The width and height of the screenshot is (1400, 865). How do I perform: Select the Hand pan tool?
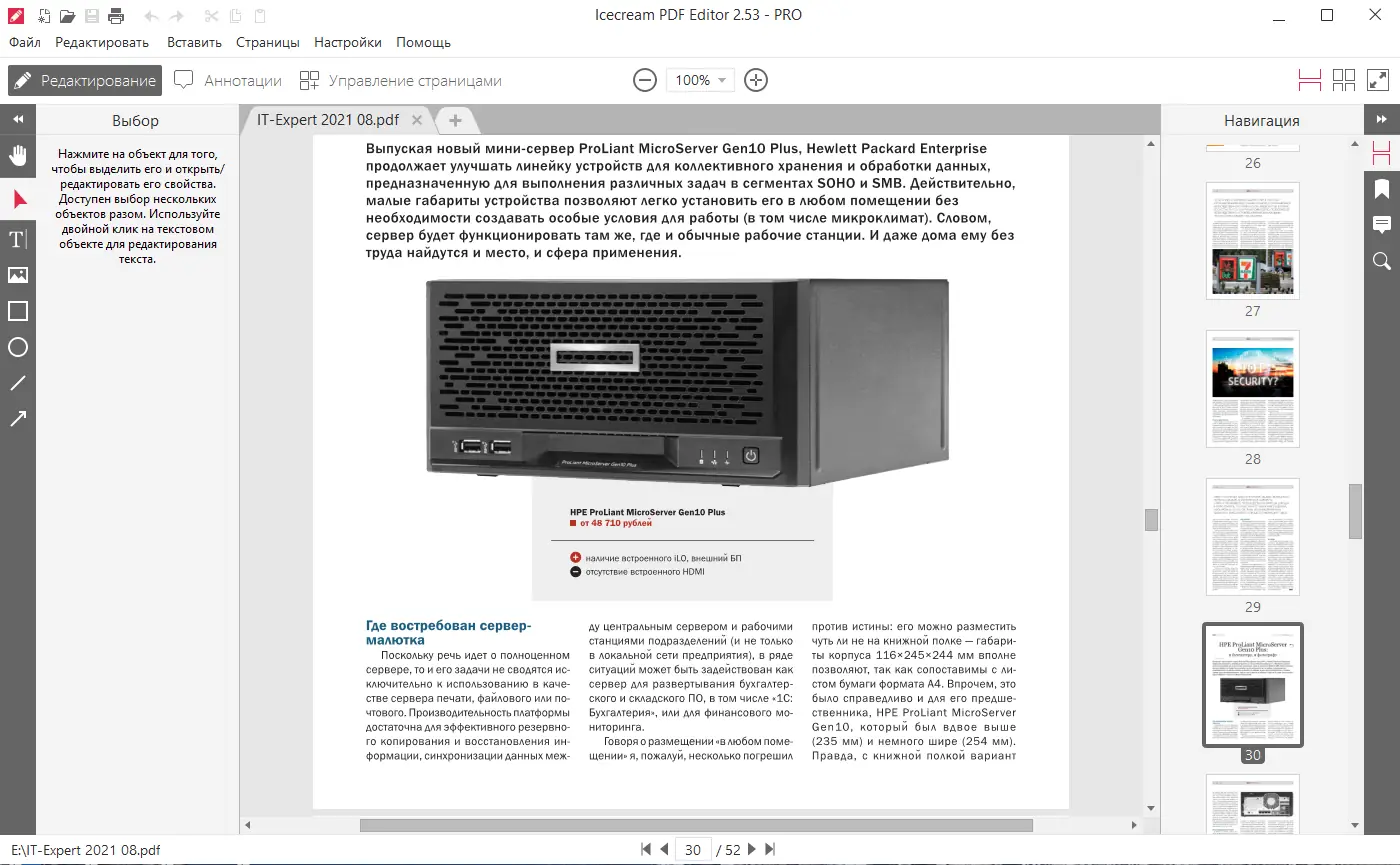click(18, 155)
